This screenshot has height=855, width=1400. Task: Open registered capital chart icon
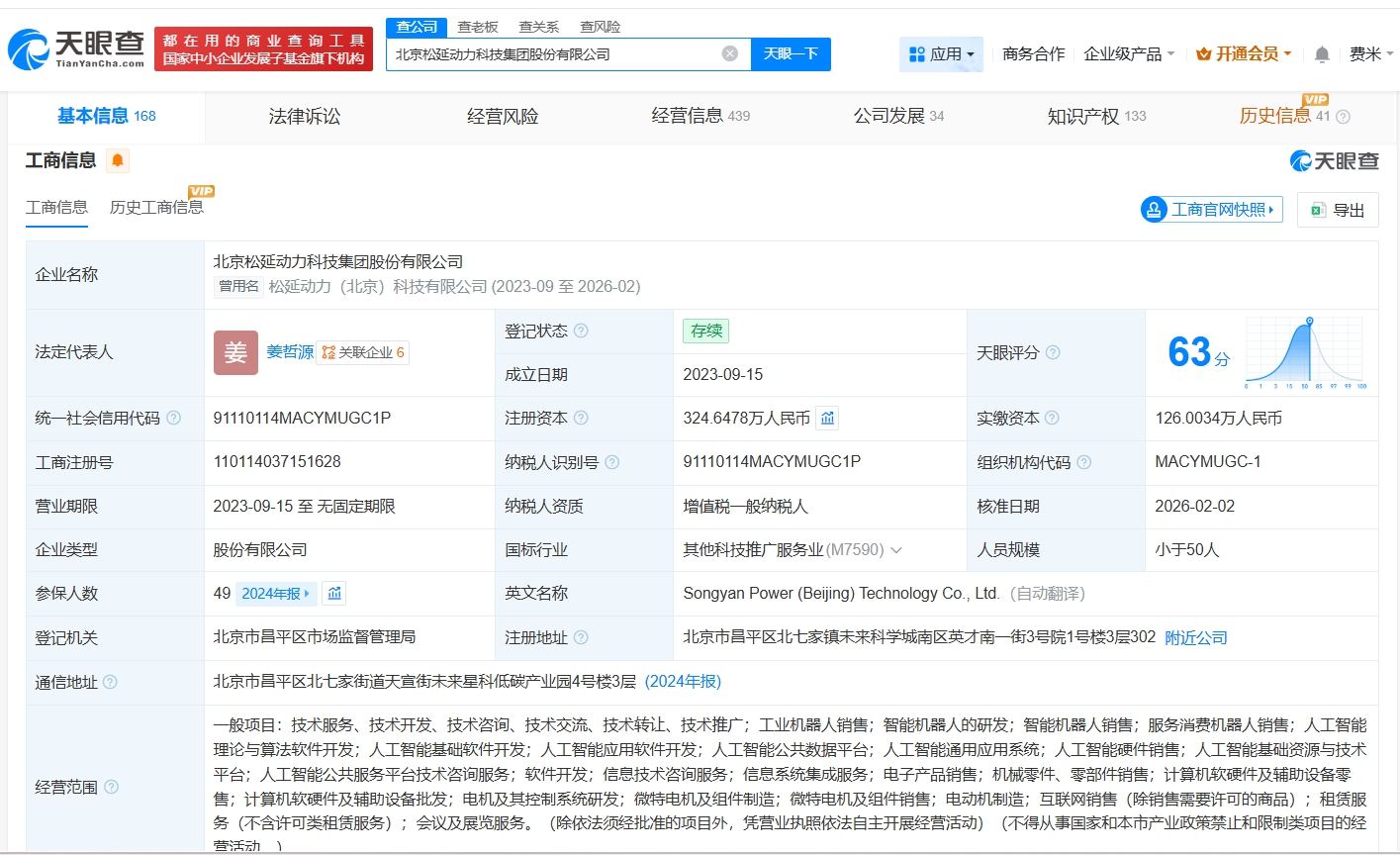[x=827, y=419]
